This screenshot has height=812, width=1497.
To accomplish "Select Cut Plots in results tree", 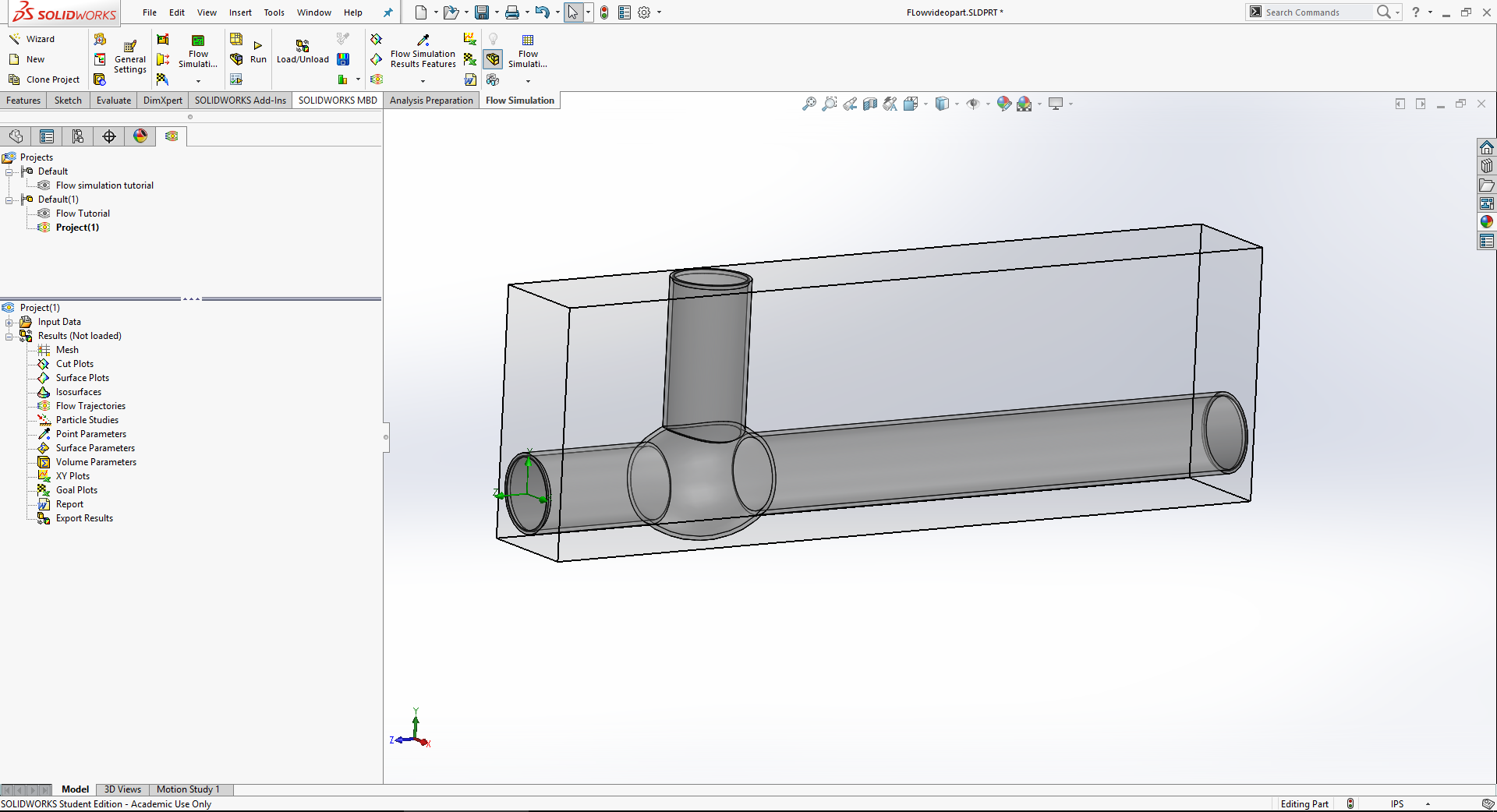I will pyautogui.click(x=75, y=364).
